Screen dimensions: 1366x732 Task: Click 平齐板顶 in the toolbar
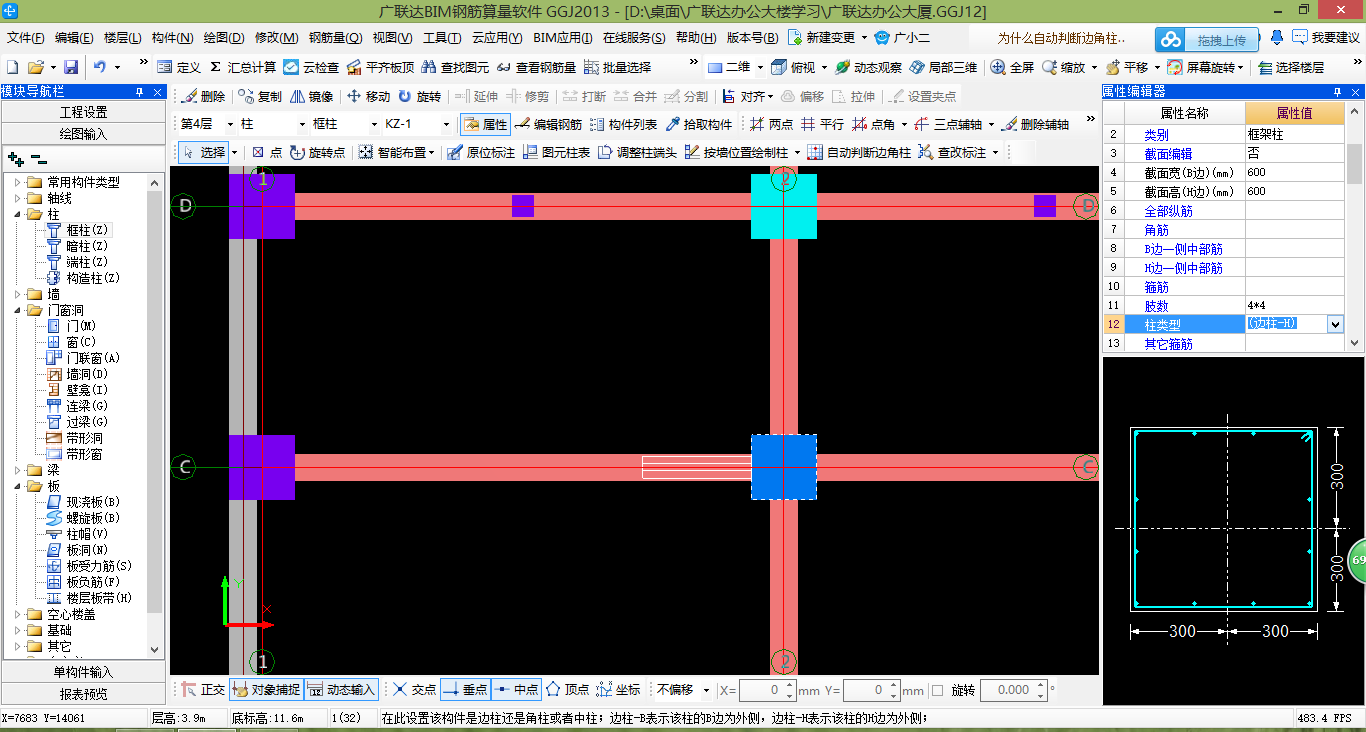point(380,67)
